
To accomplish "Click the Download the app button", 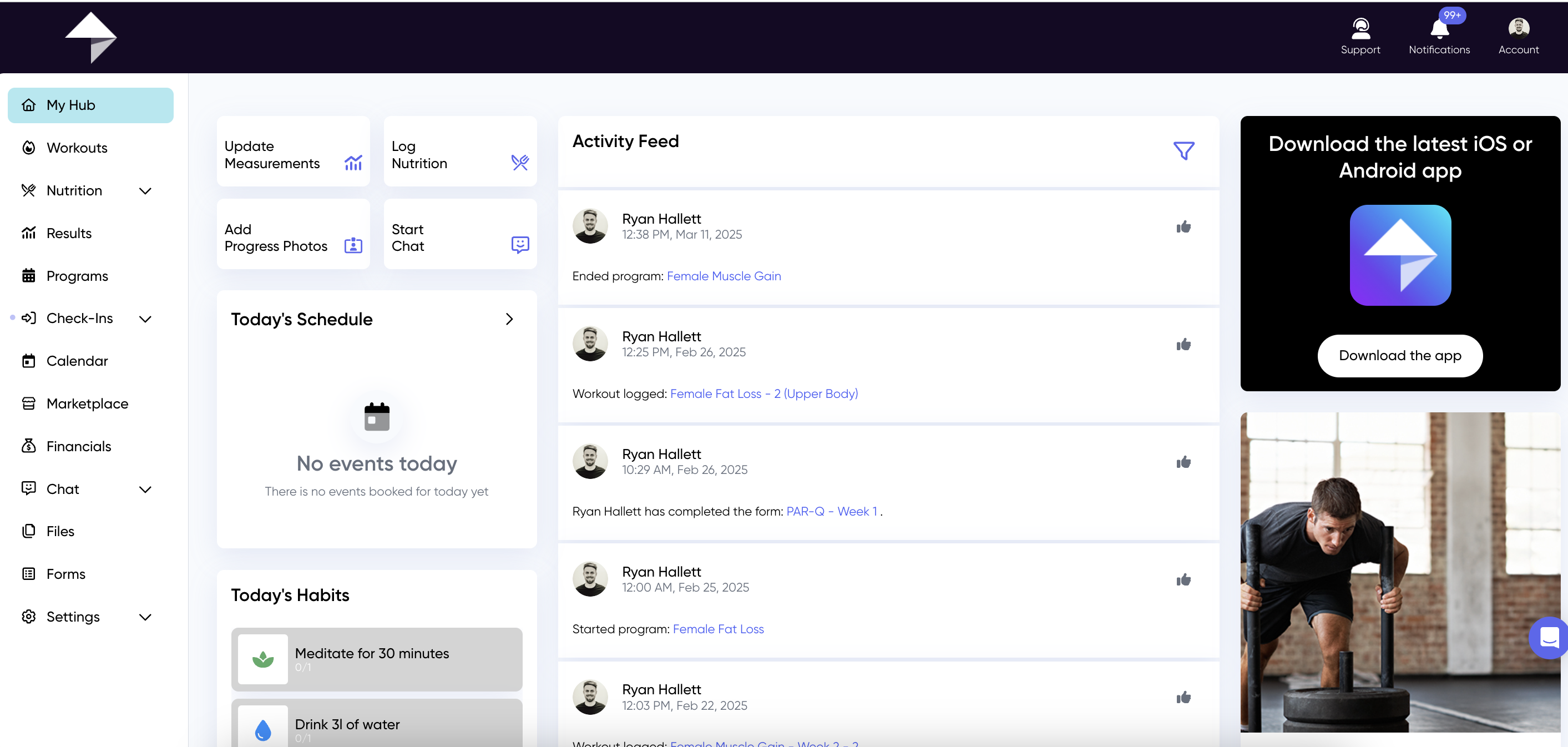I will (1399, 356).
